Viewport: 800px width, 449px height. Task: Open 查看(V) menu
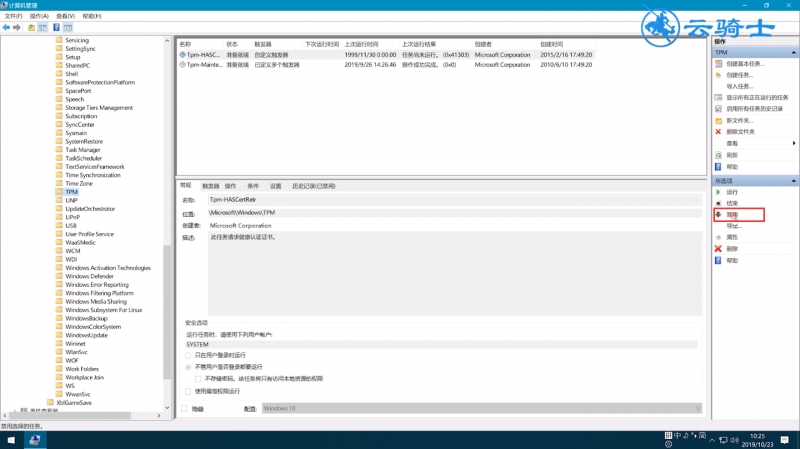point(65,16)
